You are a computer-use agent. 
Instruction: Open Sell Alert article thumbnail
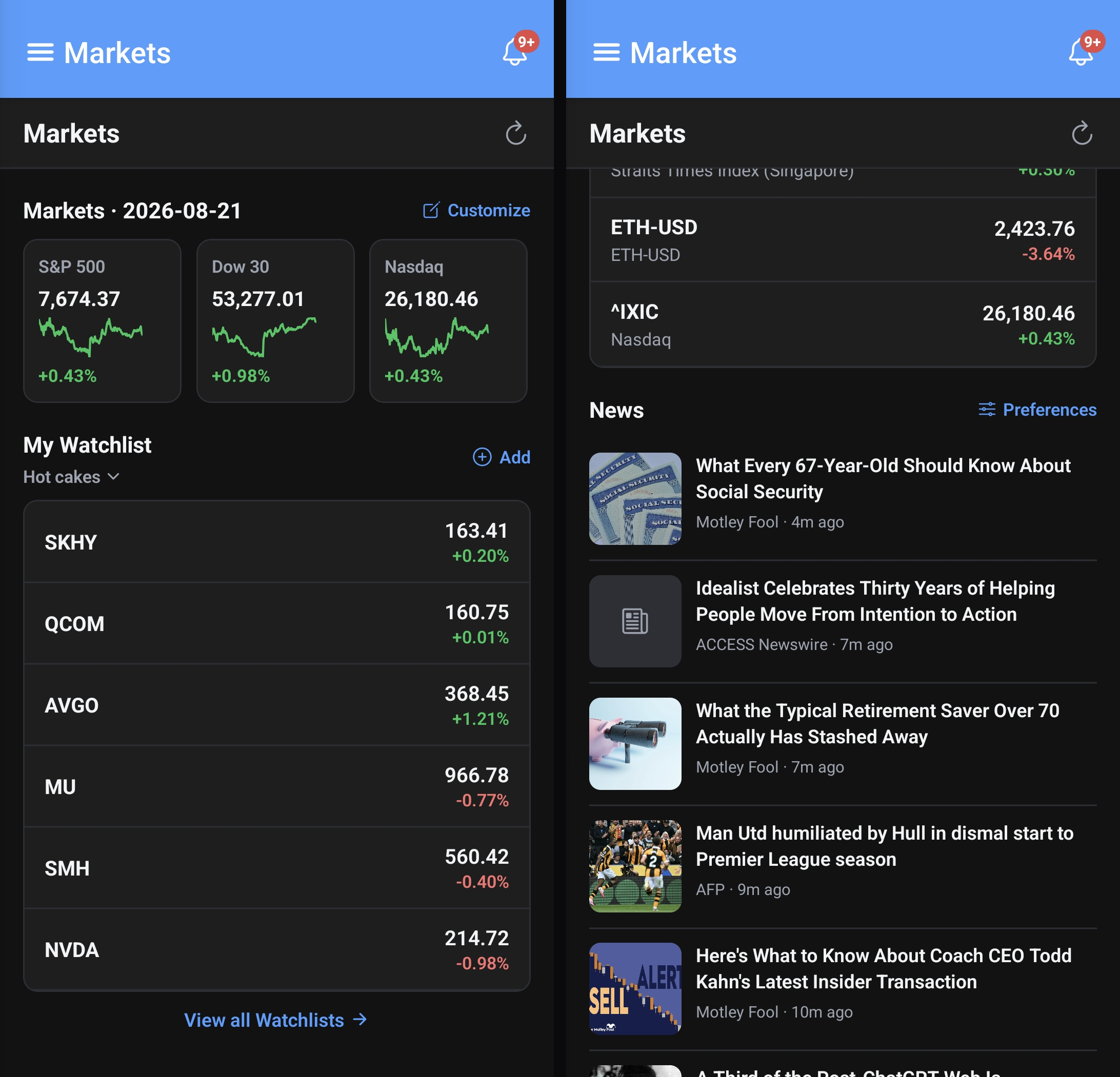click(x=635, y=988)
